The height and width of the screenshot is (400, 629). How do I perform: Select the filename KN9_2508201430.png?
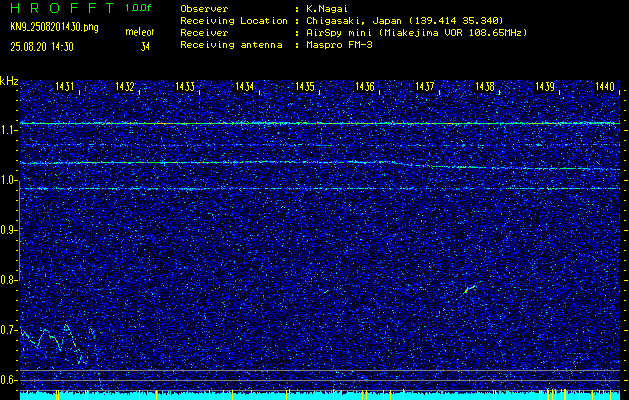click(54, 27)
